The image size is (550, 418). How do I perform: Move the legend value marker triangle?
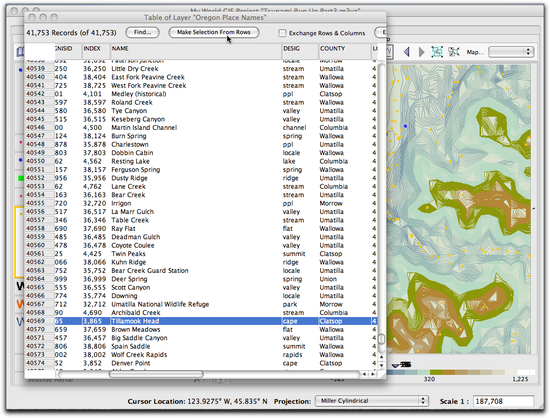coord(396,365)
